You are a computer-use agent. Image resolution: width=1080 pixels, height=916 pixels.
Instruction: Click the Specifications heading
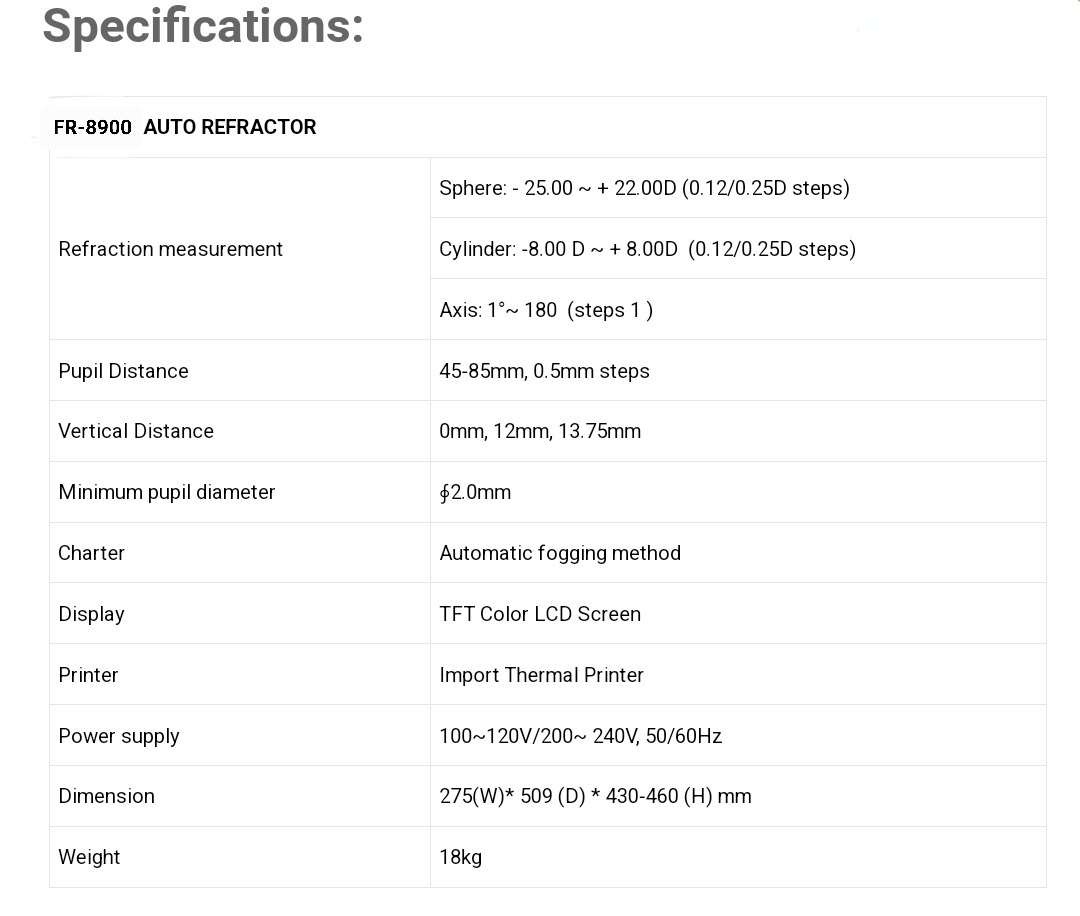click(203, 27)
